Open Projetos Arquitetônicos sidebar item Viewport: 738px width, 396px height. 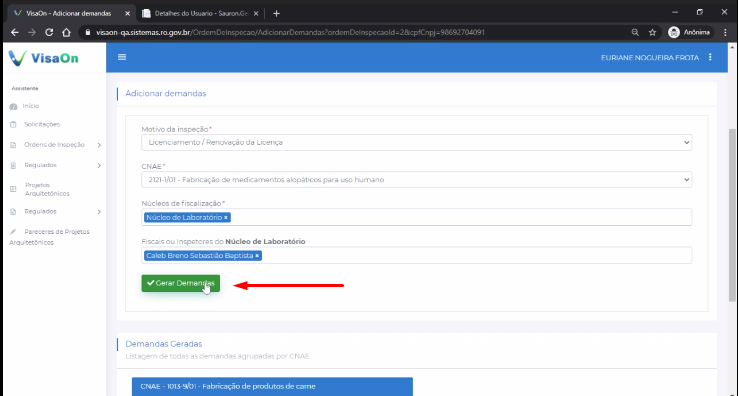[47, 189]
